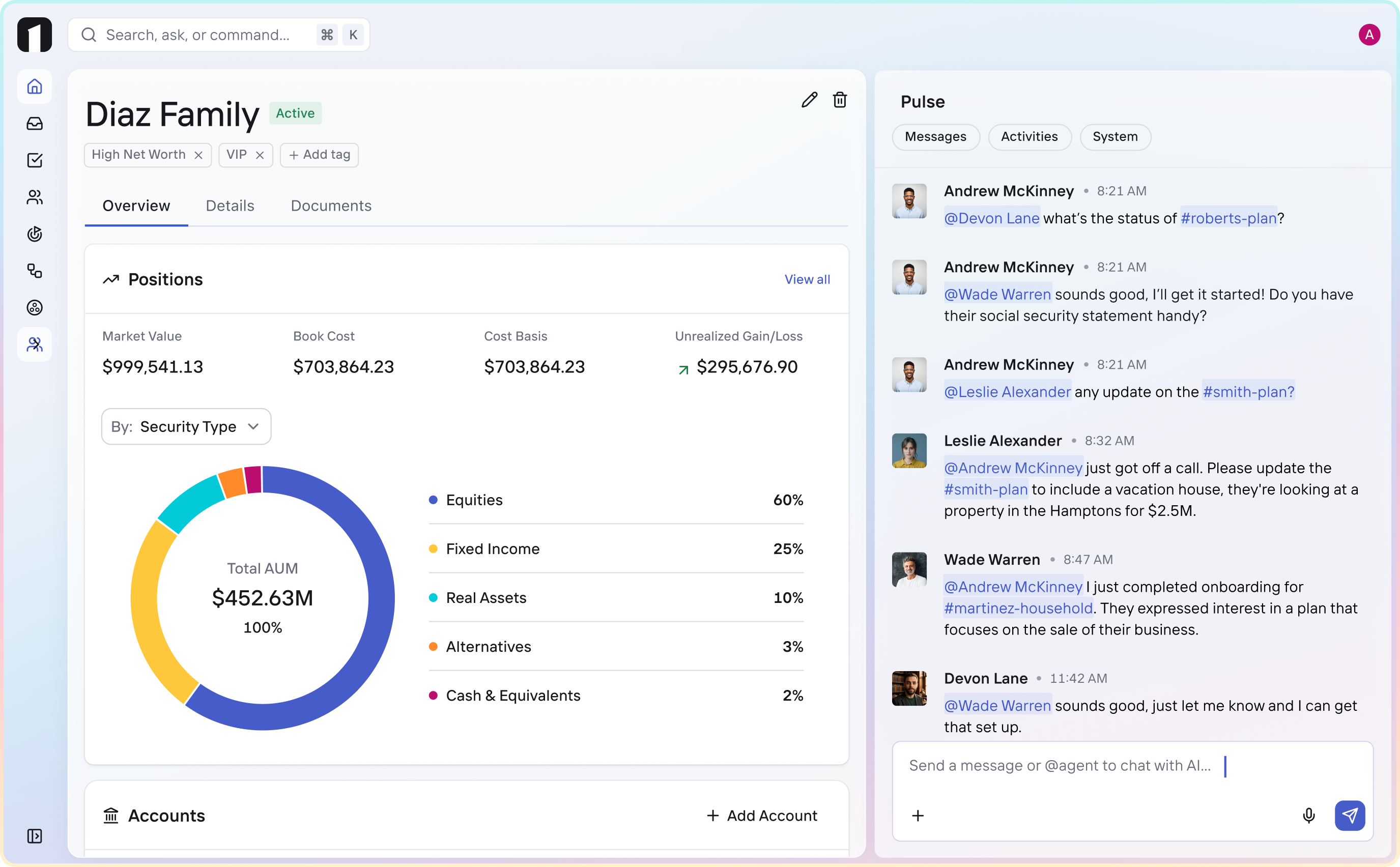Send the message using the paper plane icon
The width and height of the screenshot is (1400, 867).
coord(1350,815)
